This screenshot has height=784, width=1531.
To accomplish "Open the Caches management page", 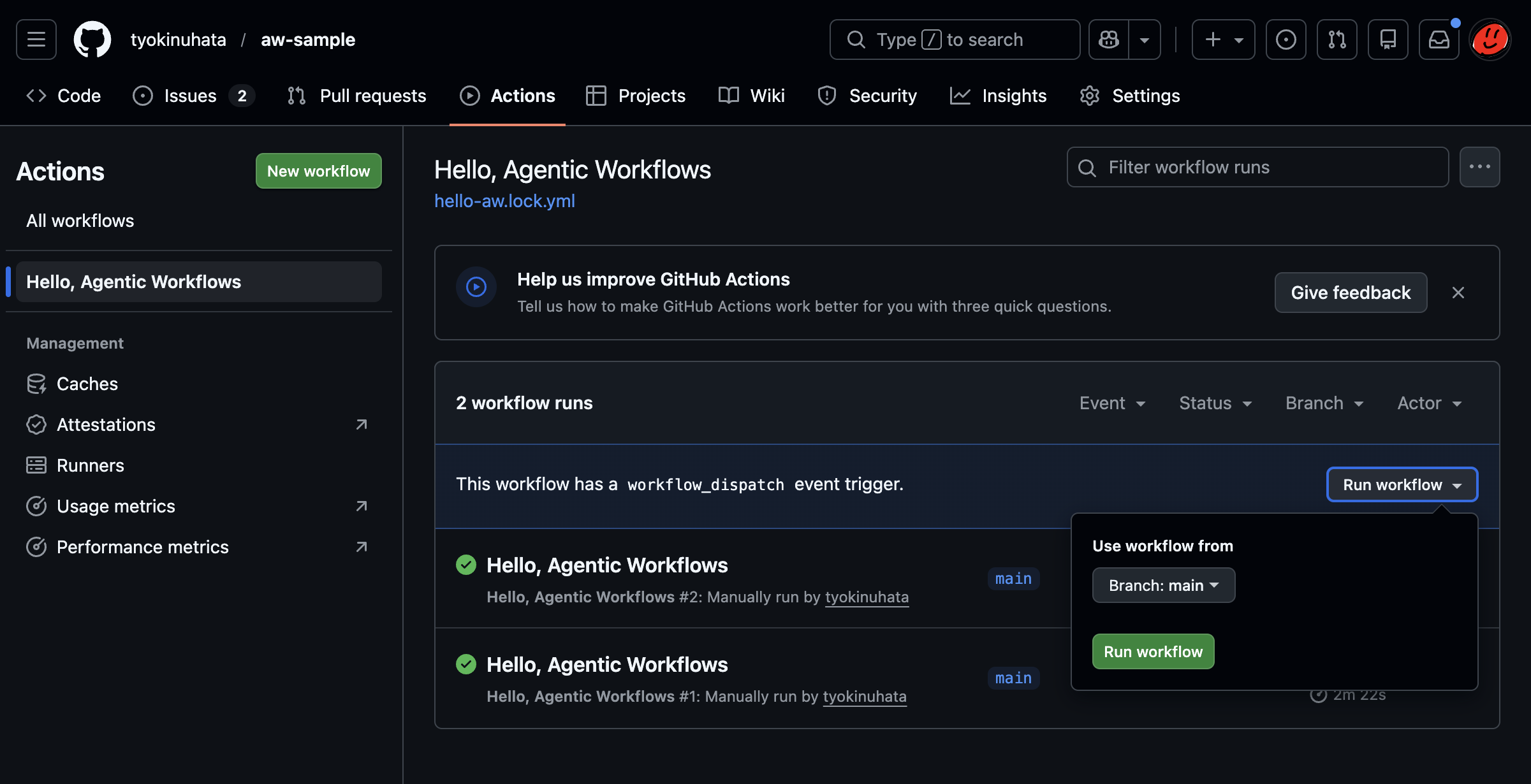I will tap(87, 384).
